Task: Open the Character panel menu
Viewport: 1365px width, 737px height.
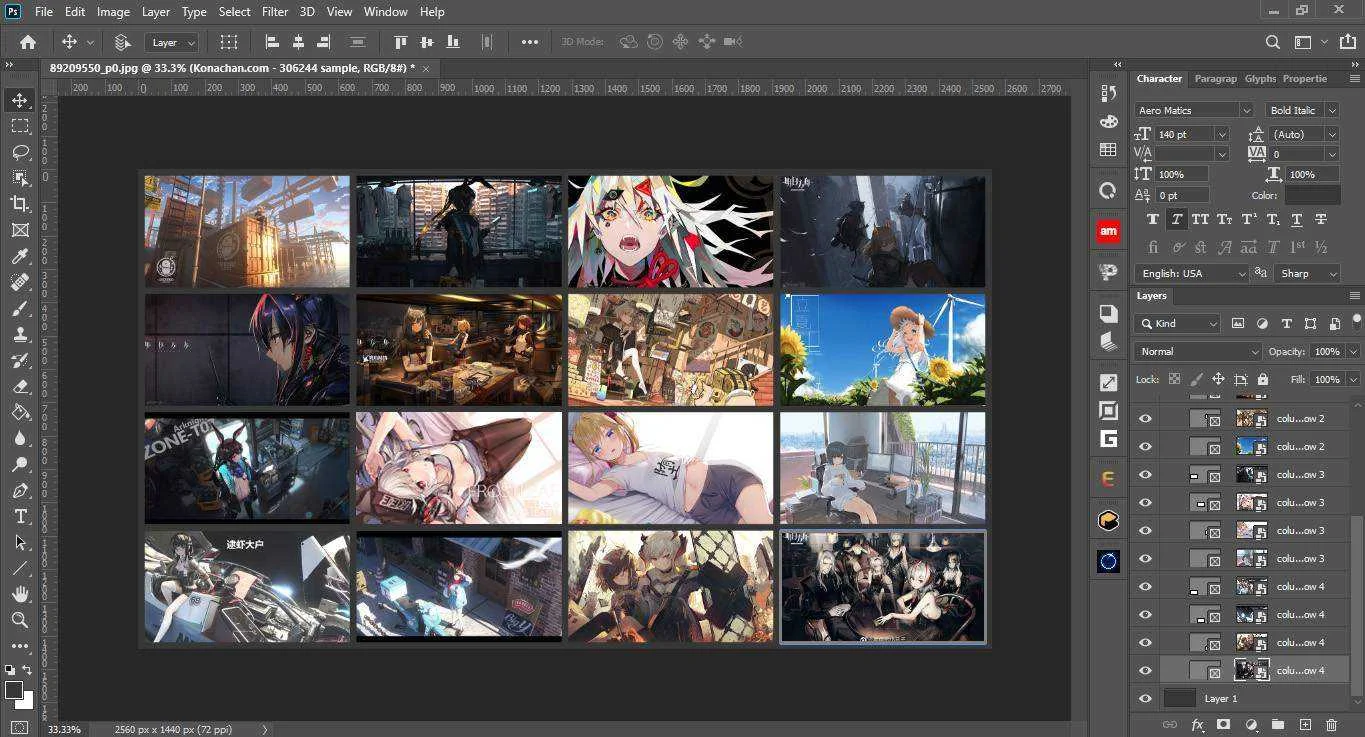Action: point(1355,78)
